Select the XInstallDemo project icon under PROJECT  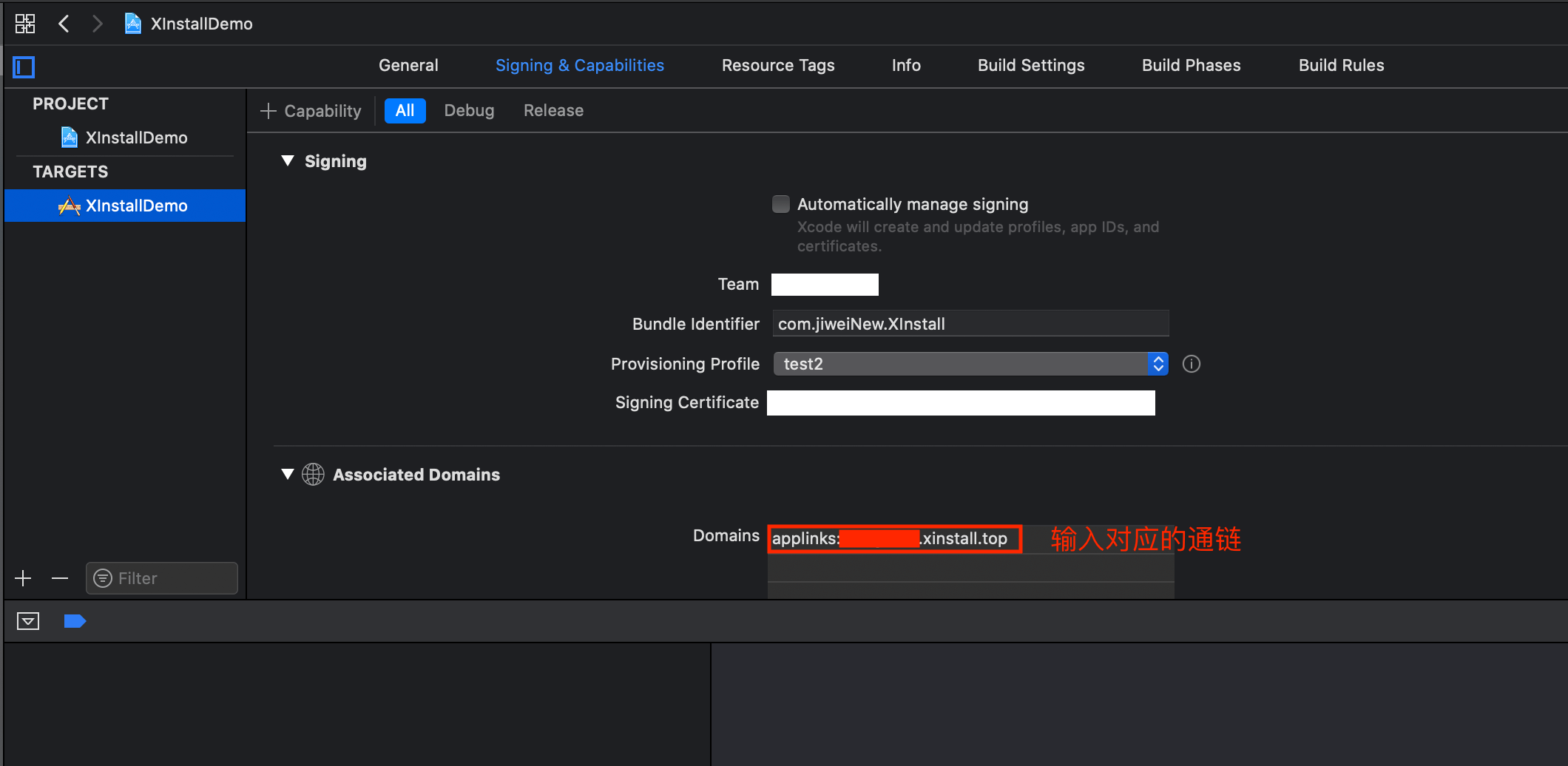[69, 137]
